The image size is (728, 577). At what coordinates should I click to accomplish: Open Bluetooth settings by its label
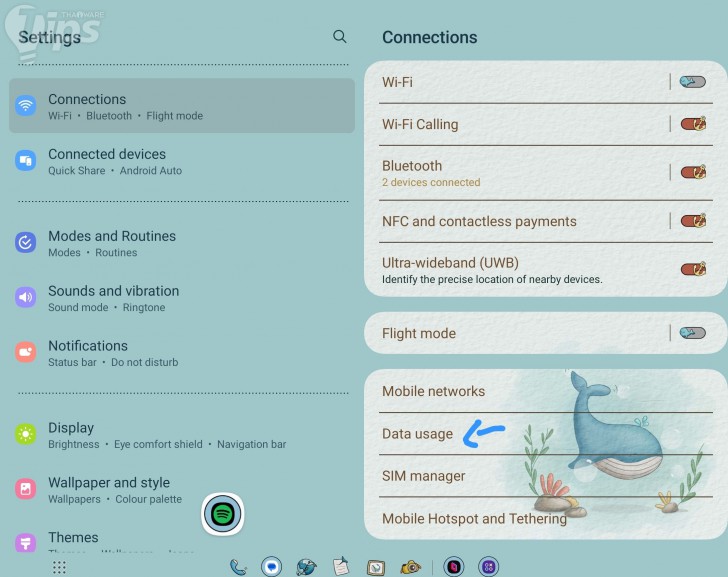point(412,166)
